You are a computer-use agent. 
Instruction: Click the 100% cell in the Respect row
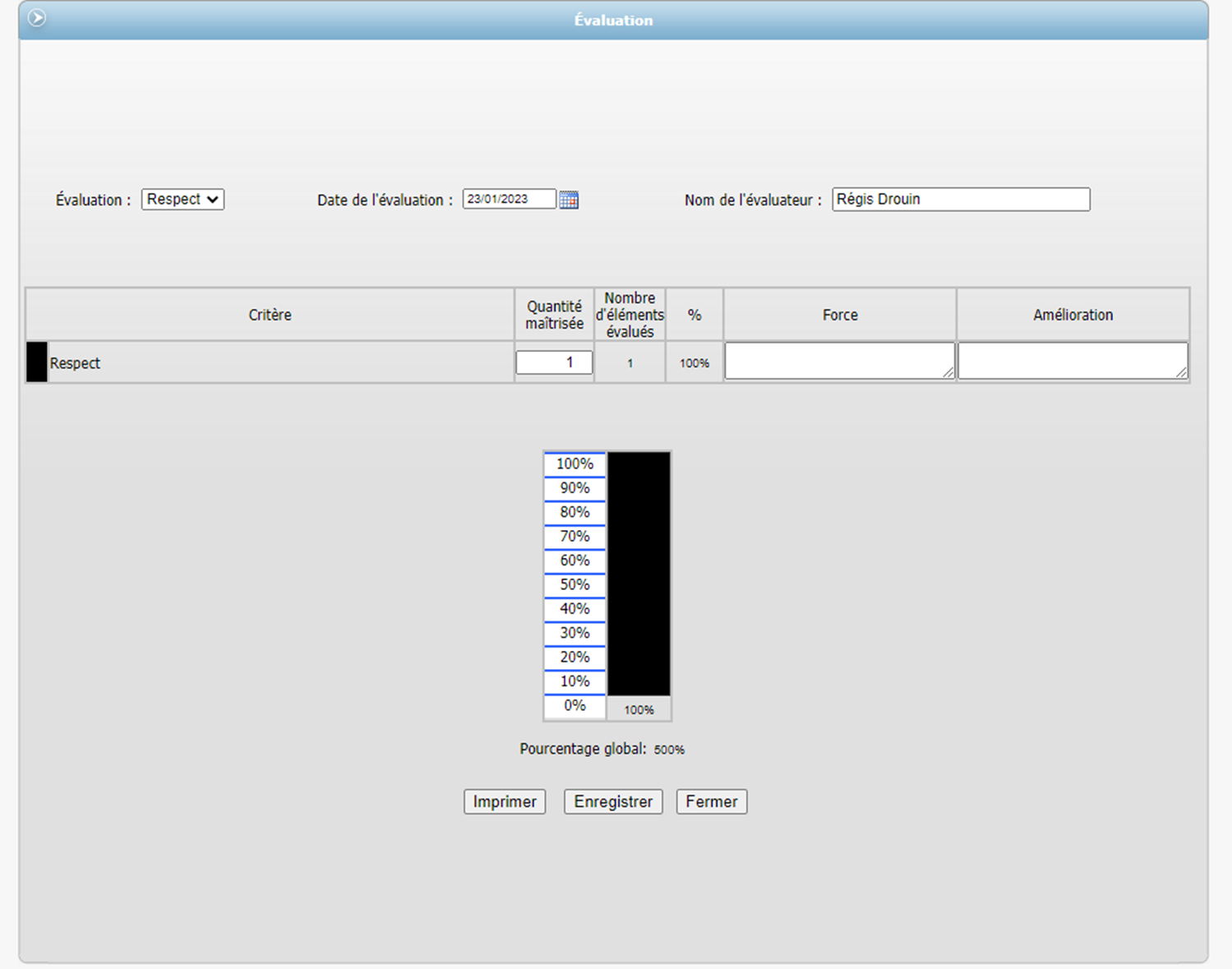[694, 363]
